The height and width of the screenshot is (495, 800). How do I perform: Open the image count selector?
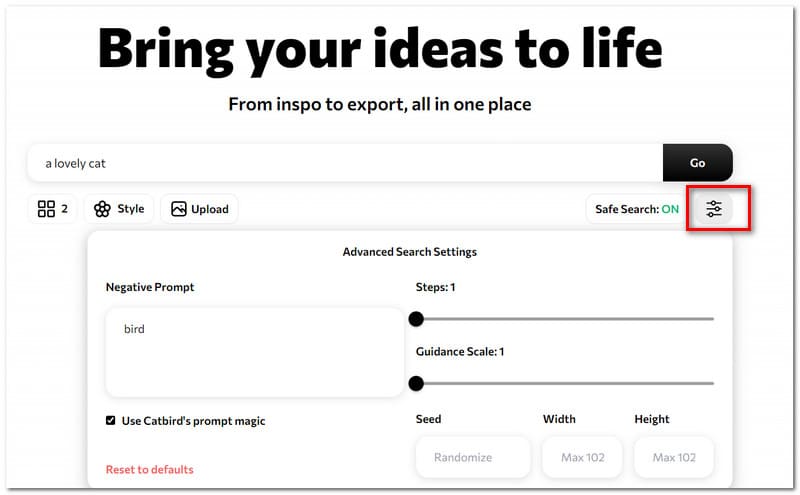point(53,209)
